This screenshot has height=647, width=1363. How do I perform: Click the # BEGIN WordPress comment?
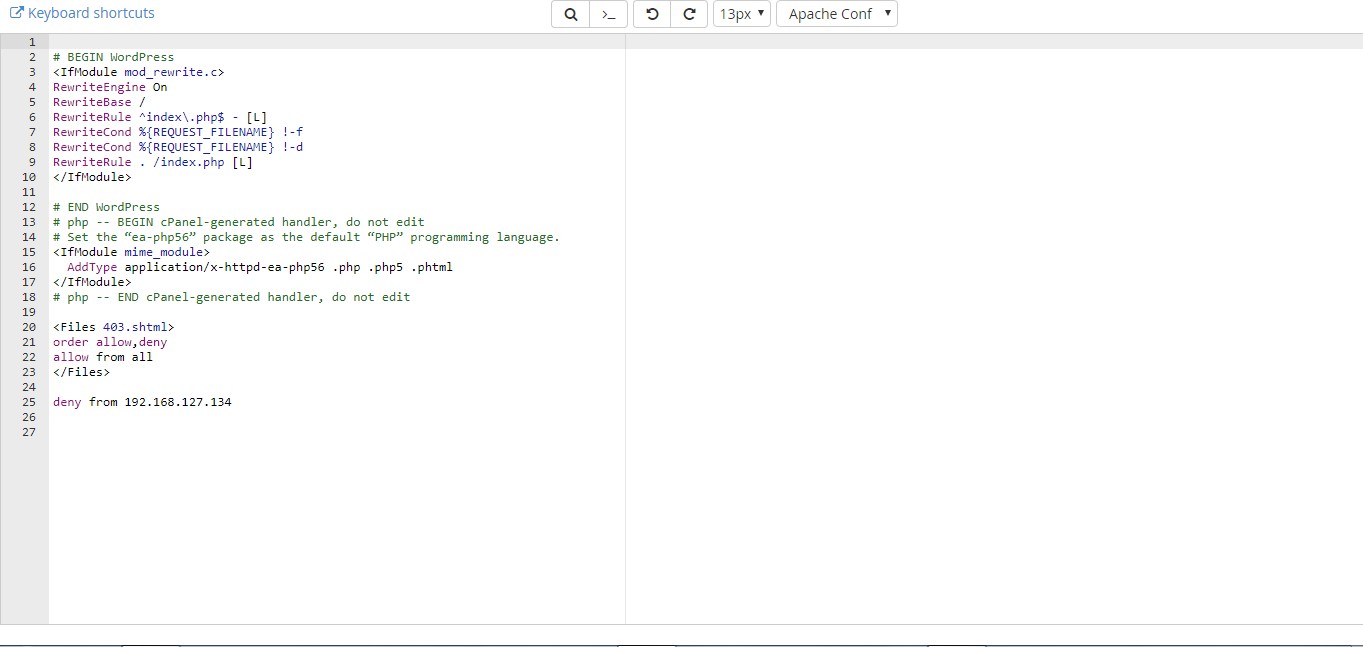pos(113,57)
